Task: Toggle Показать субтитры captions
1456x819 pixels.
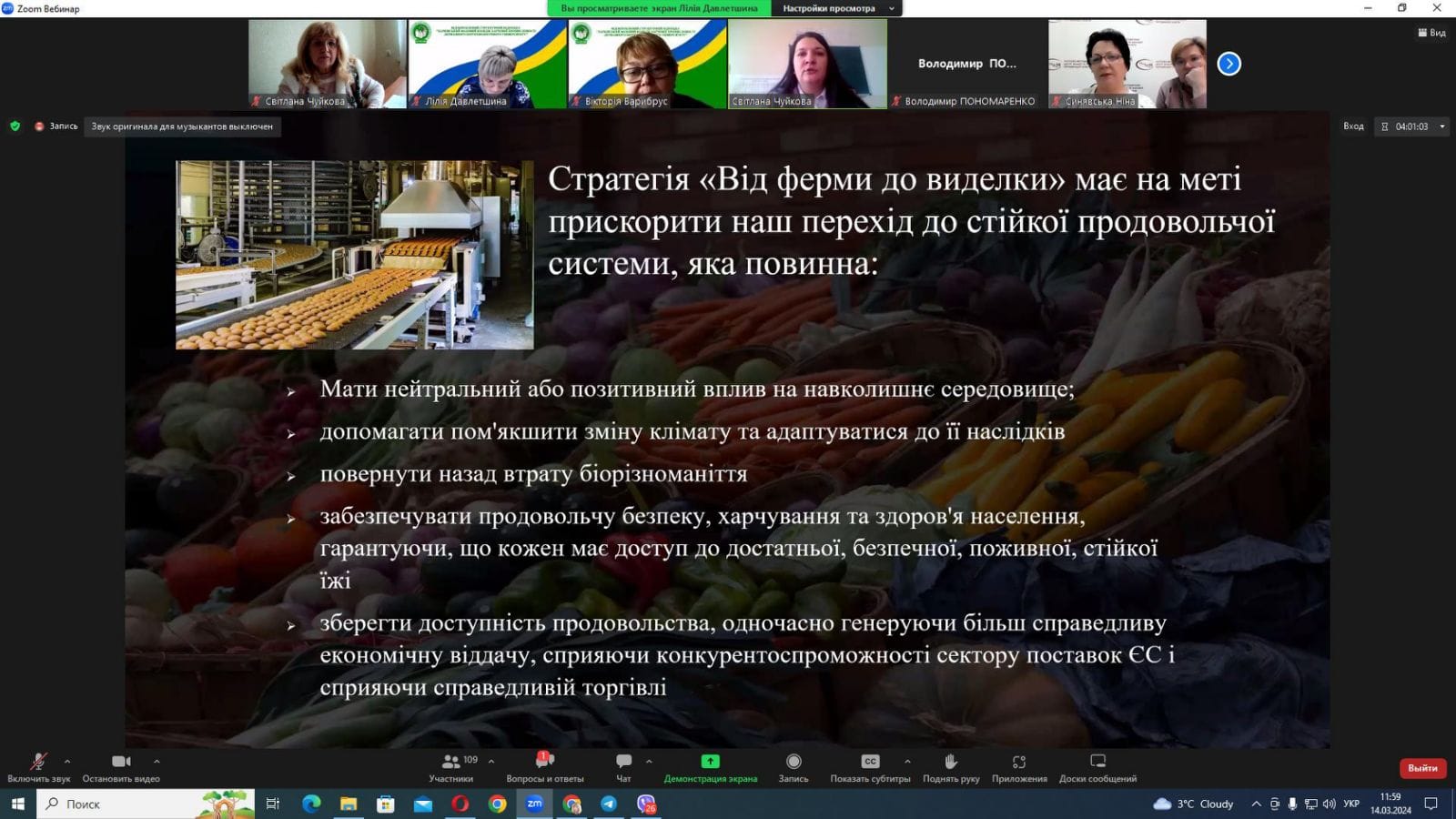Action: pyautogui.click(x=870, y=767)
